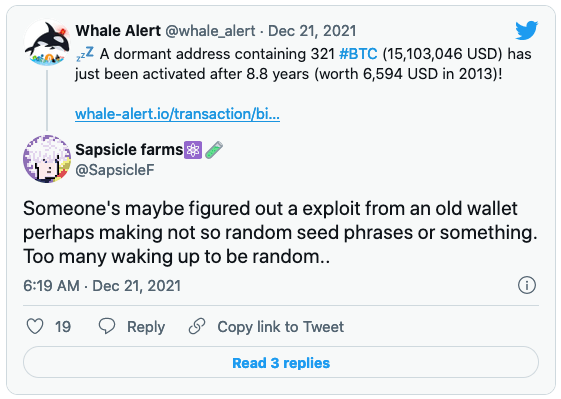The image size is (561, 399).
Task: Select Copy link to Tweet
Action: pos(280,327)
